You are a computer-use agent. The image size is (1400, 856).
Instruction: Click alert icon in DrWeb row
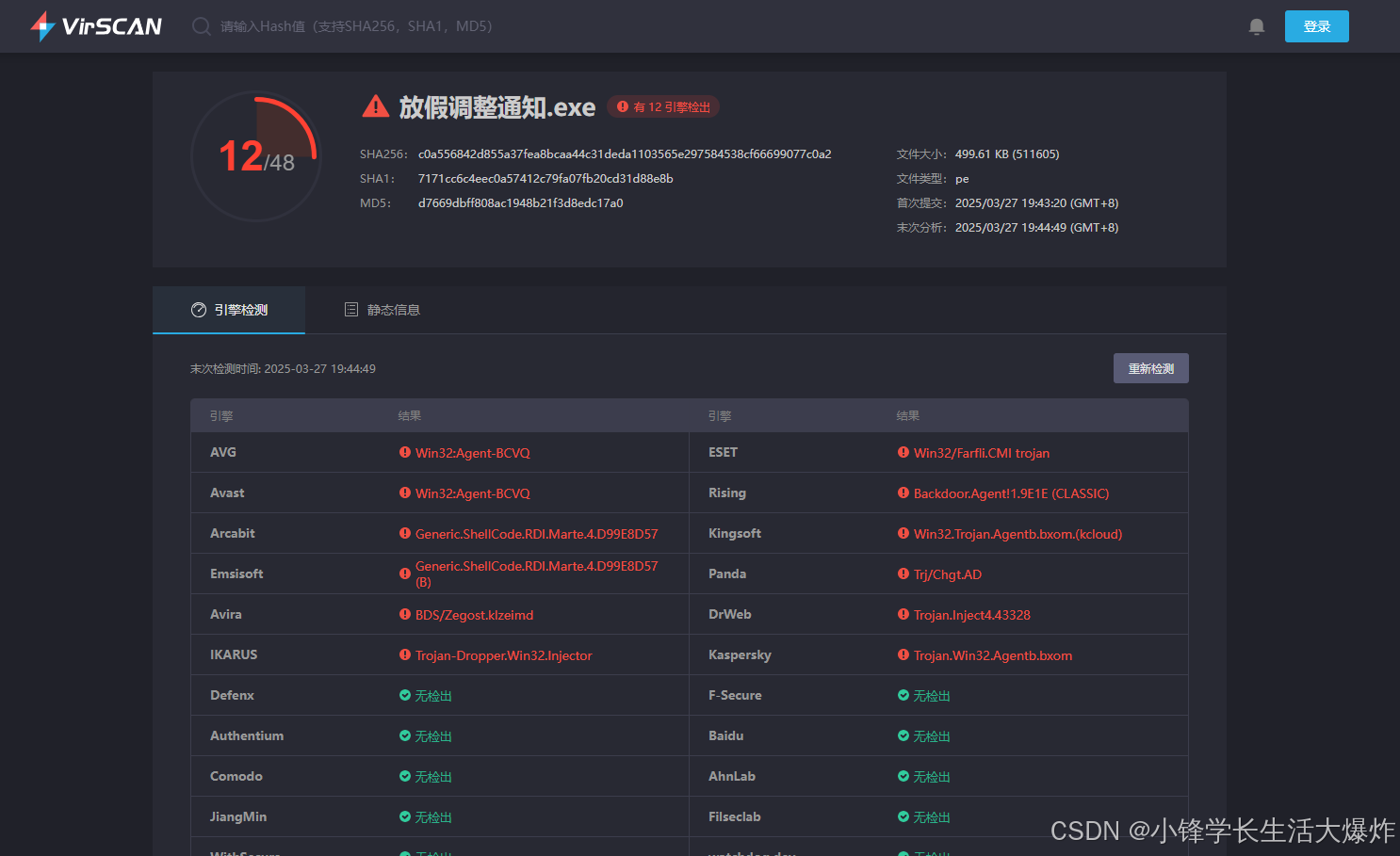903,614
